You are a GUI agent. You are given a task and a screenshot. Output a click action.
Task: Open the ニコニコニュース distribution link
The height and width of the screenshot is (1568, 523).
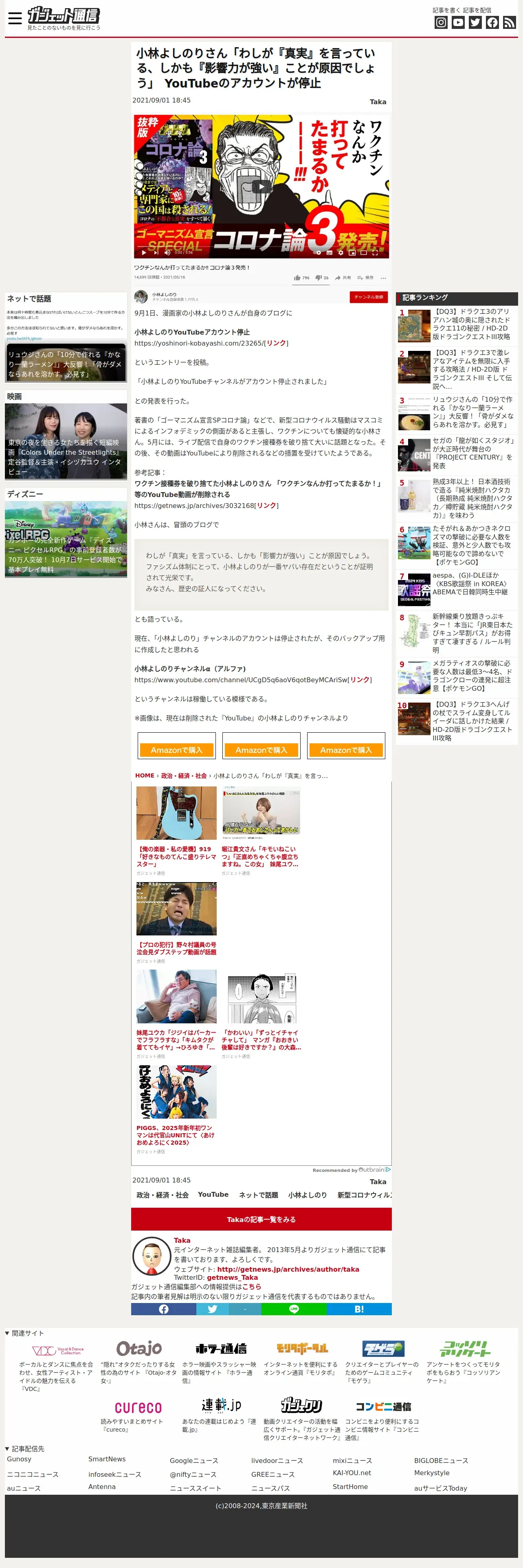click(x=33, y=1475)
